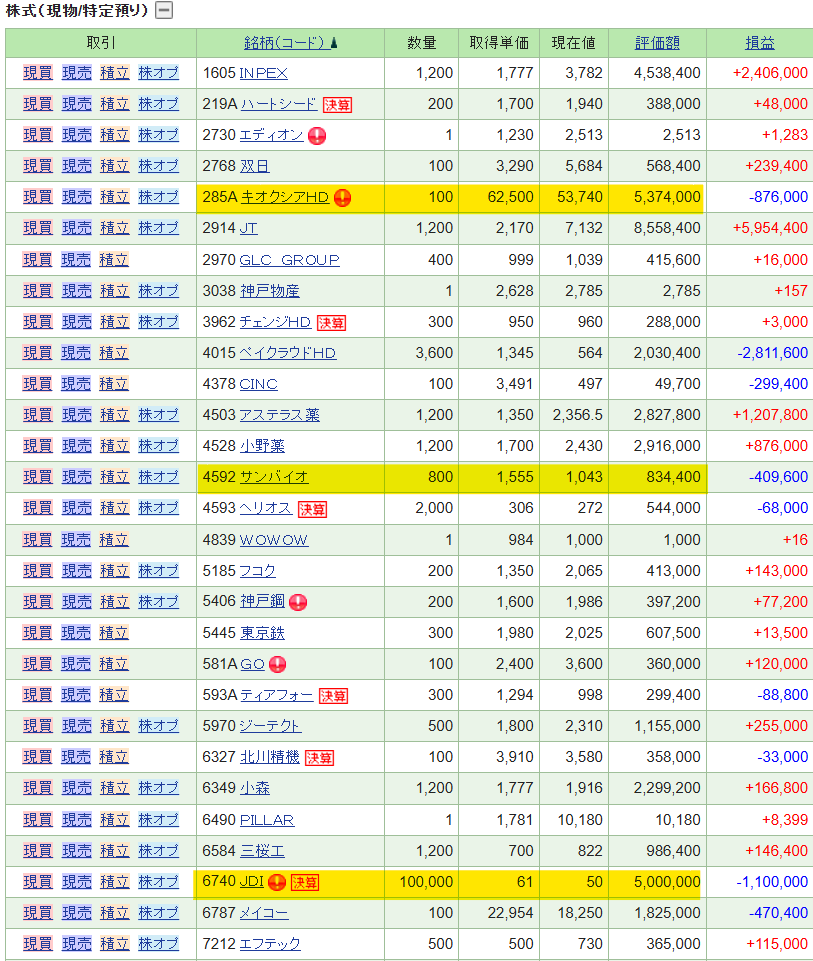
Task: Sort by 損益 column header
Action: click(x=760, y=43)
